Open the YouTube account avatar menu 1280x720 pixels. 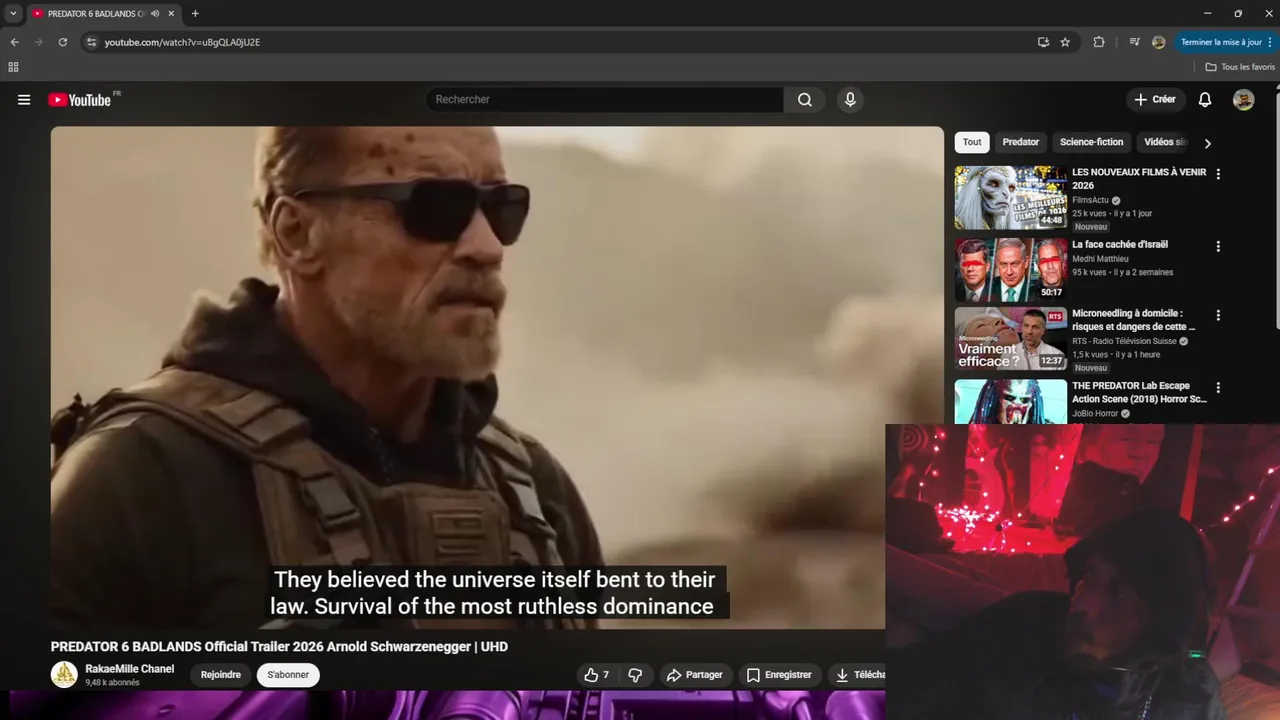[x=1244, y=100]
